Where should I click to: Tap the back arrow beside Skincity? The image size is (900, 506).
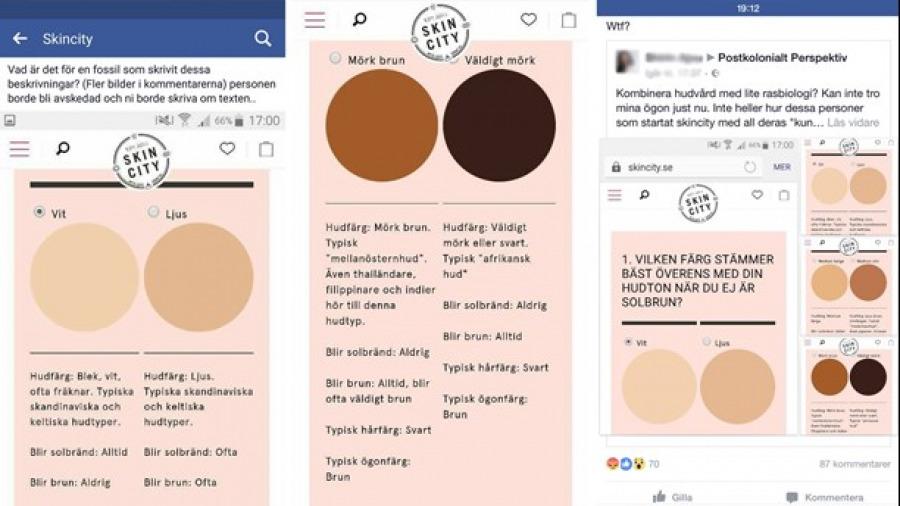pos(20,38)
